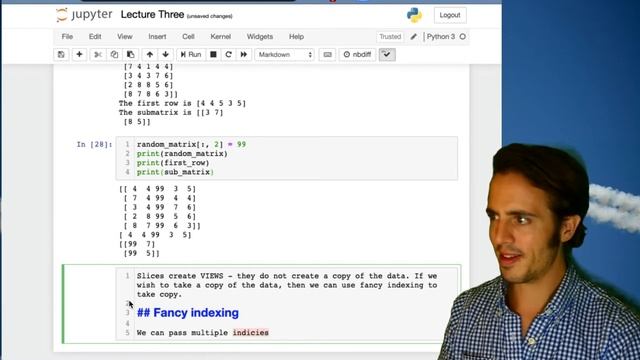640x360 pixels.
Task: Paste cells below icon
Action: 131,54
